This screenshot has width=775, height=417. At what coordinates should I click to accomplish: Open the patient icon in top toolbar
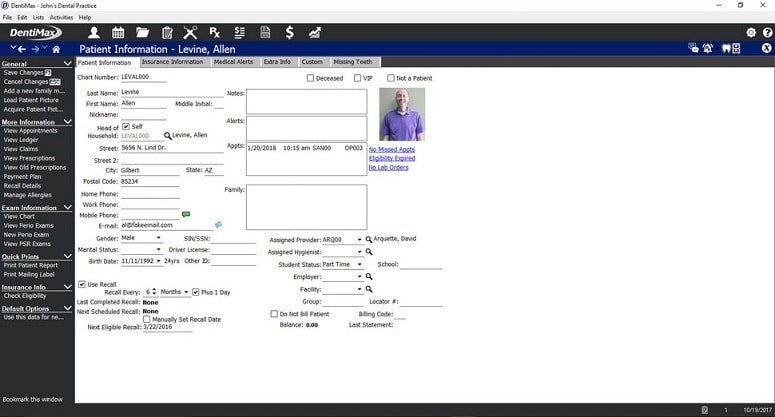pos(93,33)
